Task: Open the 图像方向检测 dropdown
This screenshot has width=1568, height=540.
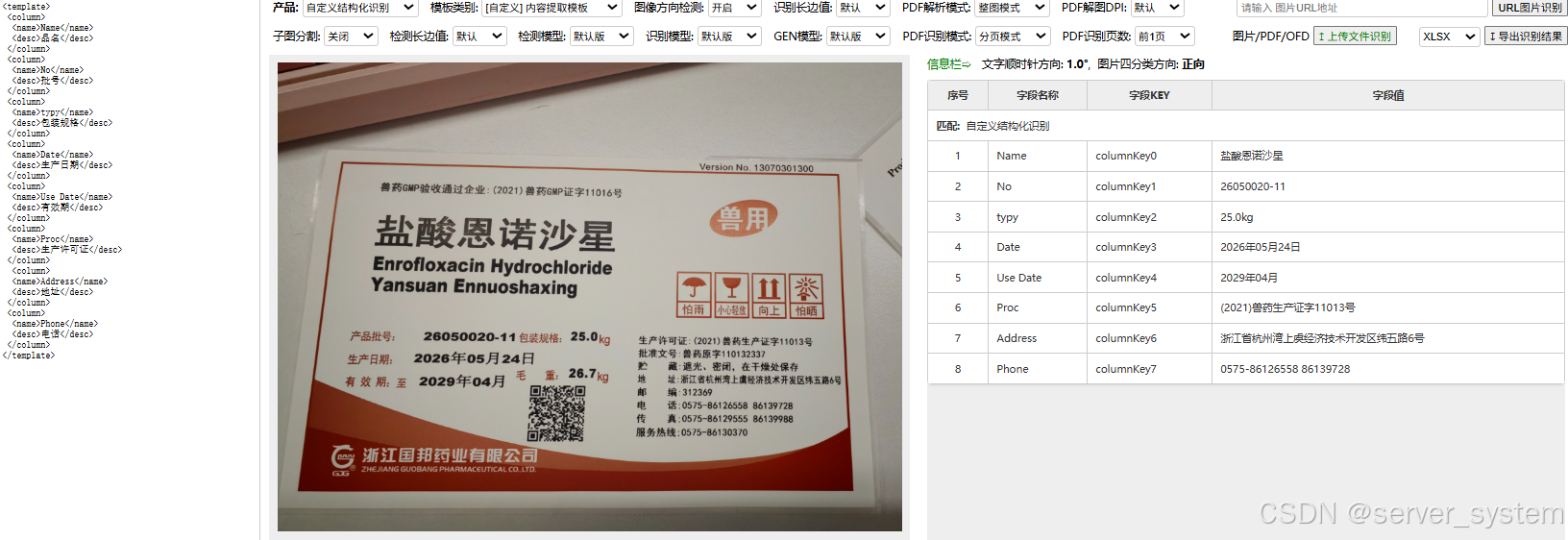Action: click(x=735, y=8)
